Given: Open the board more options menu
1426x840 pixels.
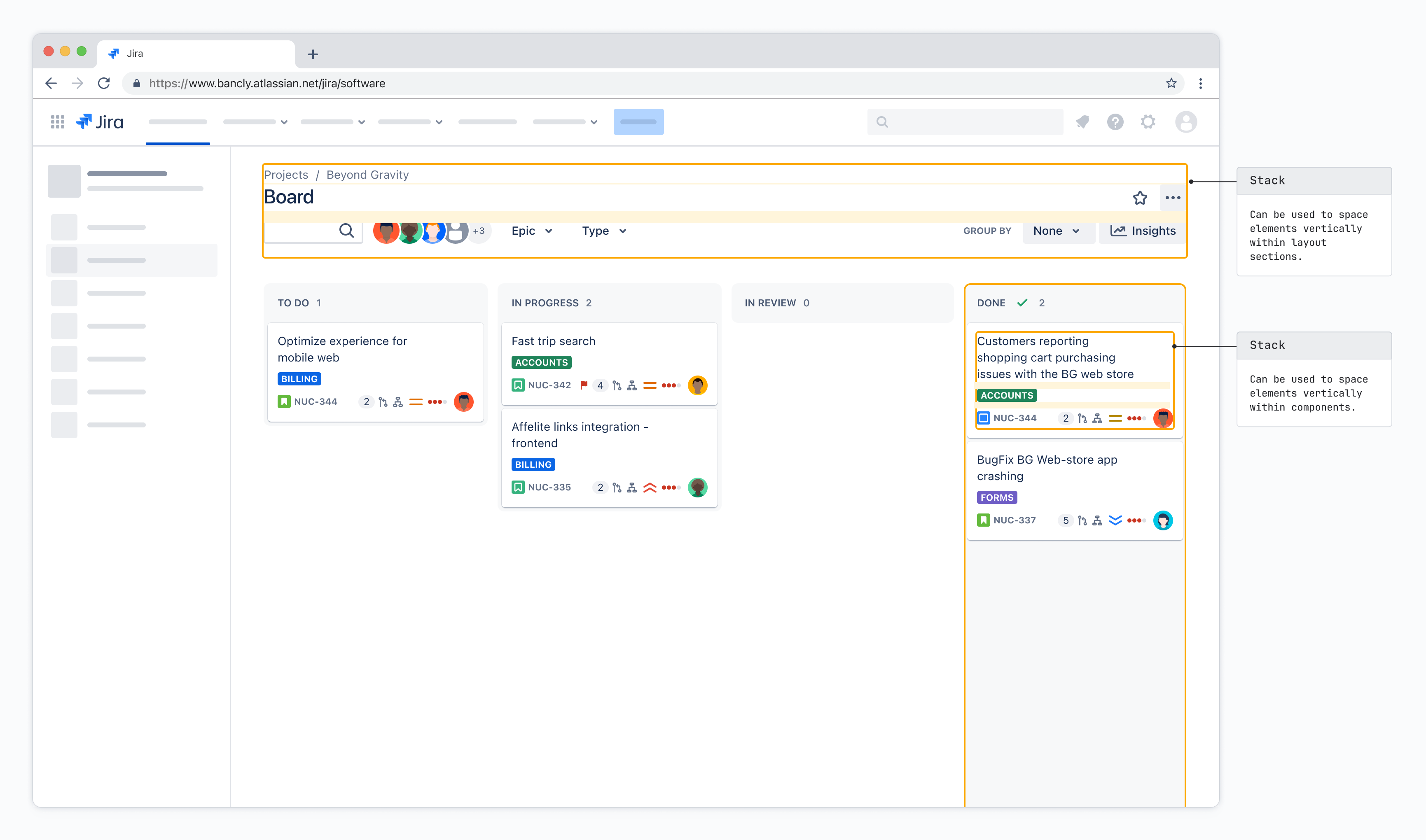Looking at the screenshot, I should (1172, 198).
